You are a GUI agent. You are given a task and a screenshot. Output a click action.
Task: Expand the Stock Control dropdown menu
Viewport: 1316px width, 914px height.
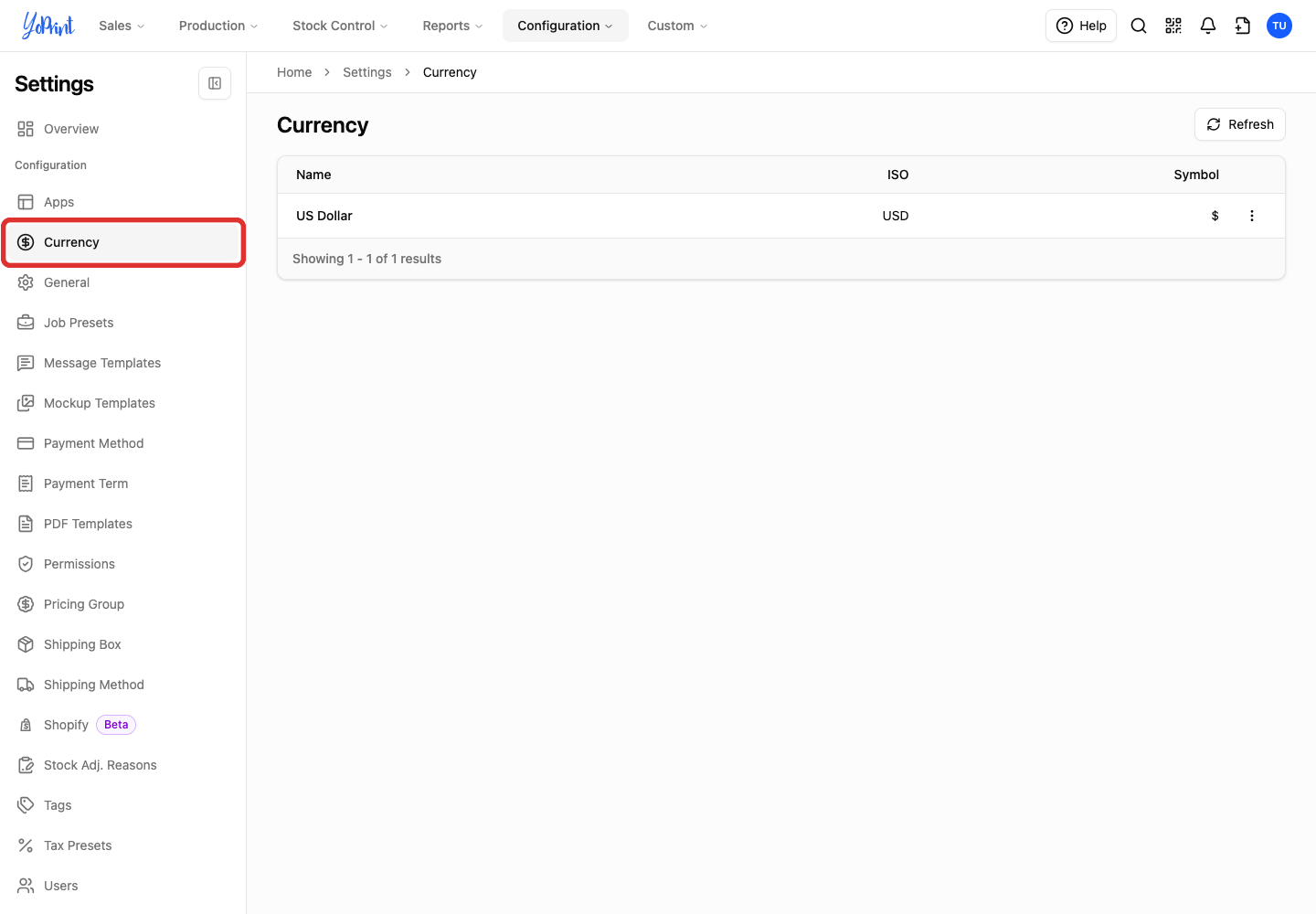point(340,26)
